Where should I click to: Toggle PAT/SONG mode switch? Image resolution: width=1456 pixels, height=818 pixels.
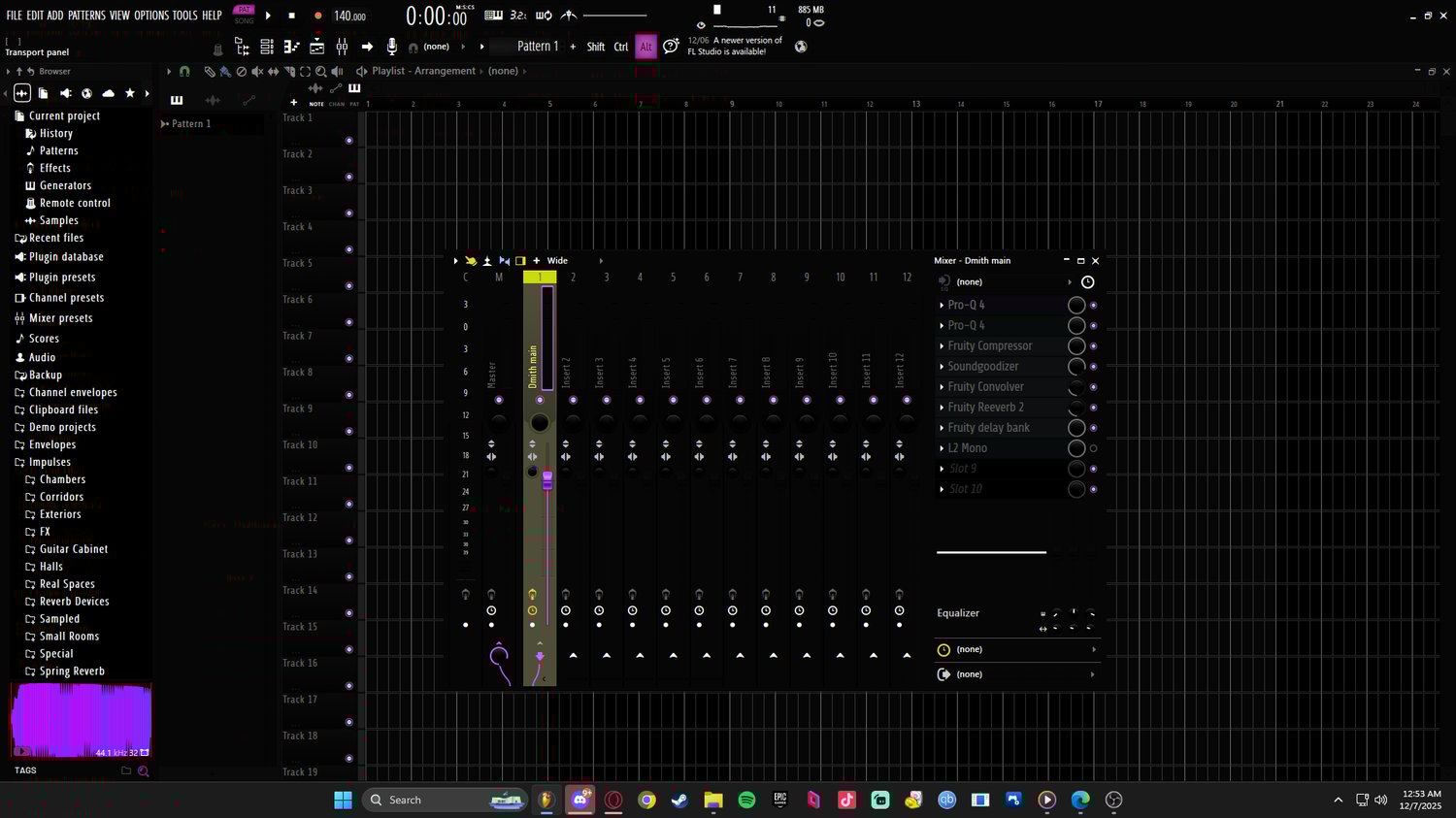[x=245, y=15]
